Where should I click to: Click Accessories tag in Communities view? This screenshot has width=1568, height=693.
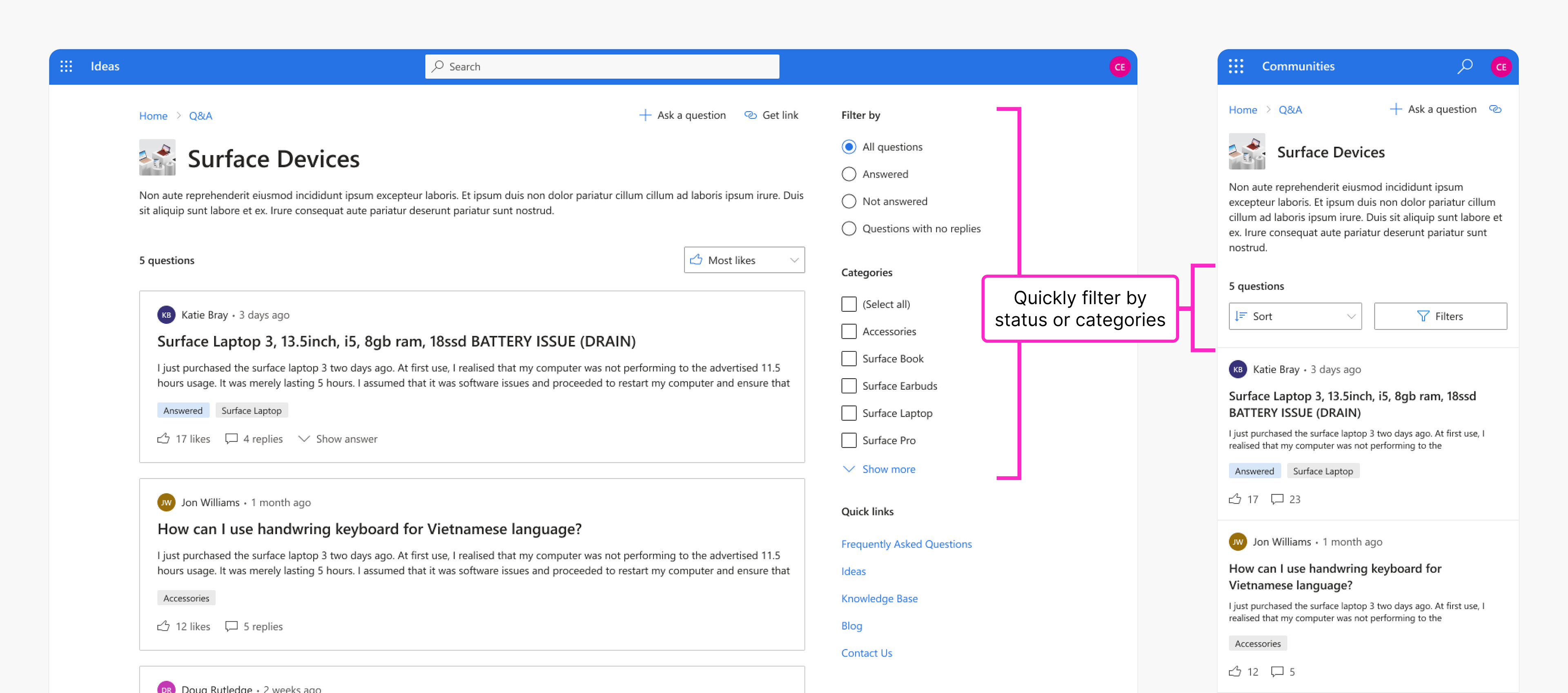pyautogui.click(x=1258, y=644)
